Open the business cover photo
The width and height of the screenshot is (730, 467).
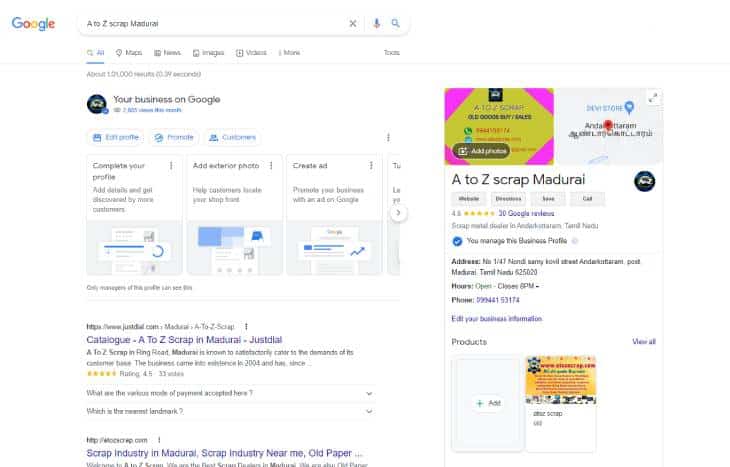pyautogui.click(x=499, y=126)
